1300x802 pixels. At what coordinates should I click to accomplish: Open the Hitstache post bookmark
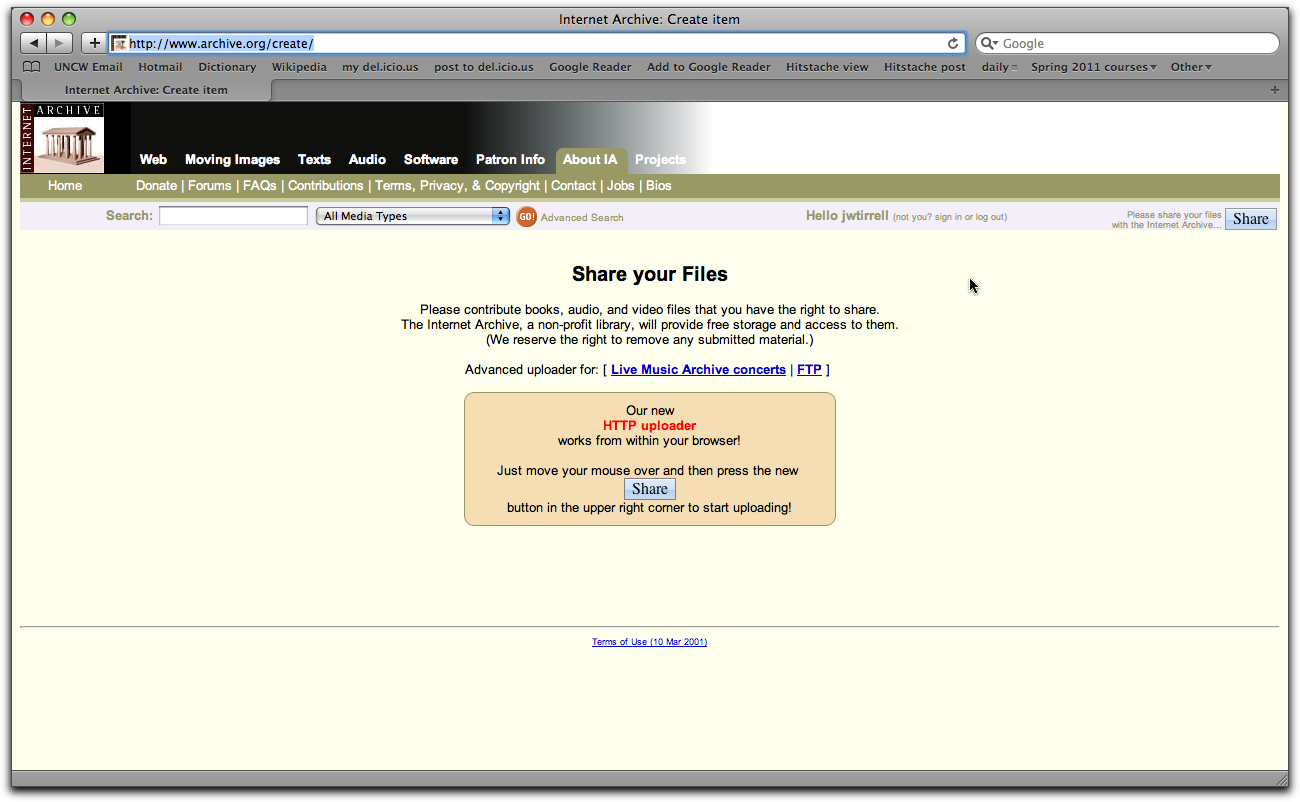coord(925,67)
